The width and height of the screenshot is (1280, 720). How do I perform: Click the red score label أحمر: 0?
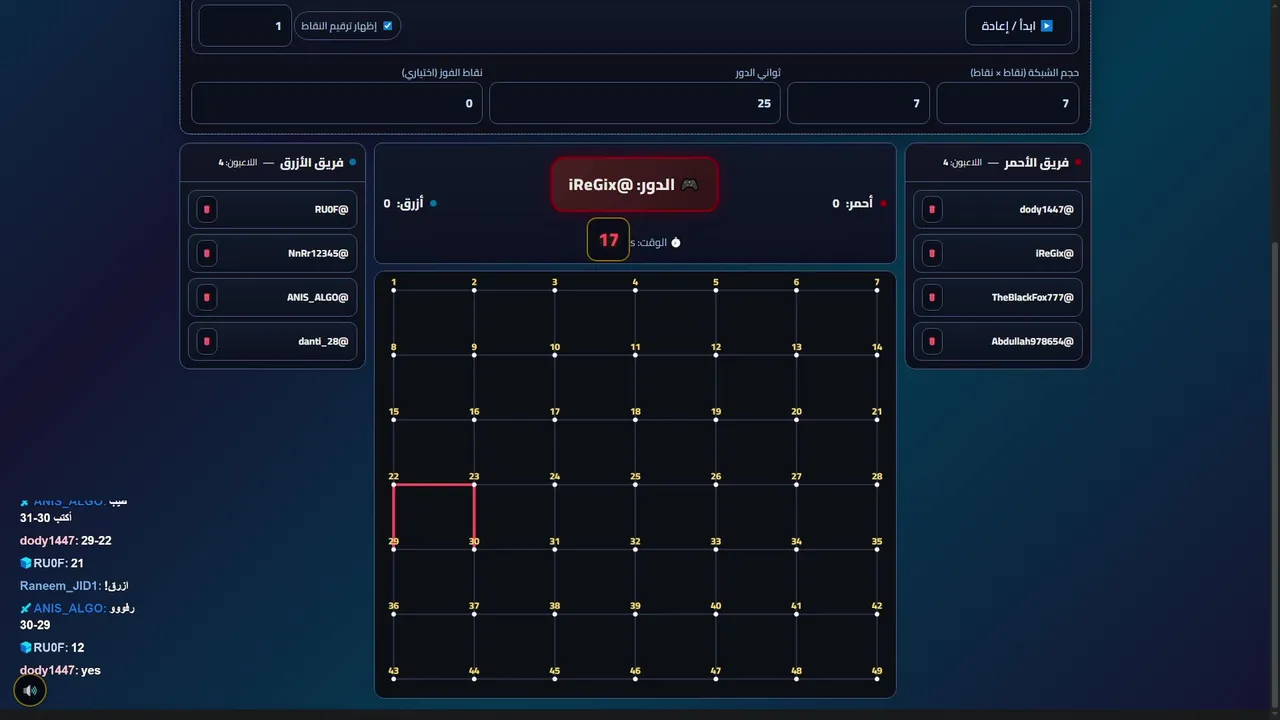point(852,203)
